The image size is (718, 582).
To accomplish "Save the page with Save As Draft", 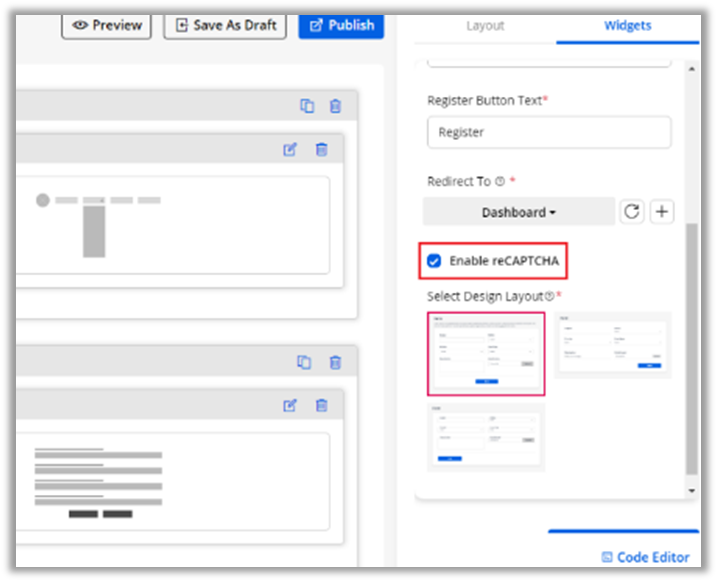I will tap(225, 25).
